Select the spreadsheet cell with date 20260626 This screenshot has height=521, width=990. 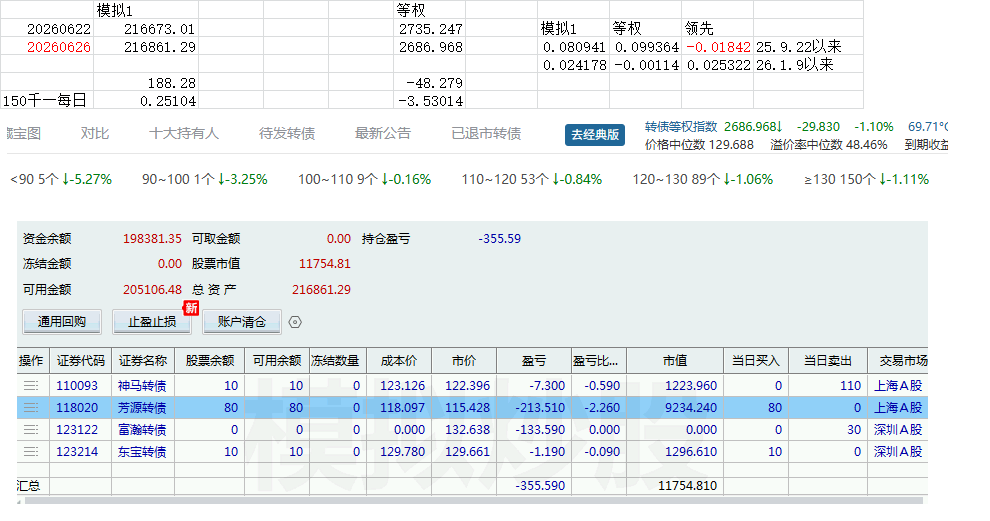(x=47, y=47)
